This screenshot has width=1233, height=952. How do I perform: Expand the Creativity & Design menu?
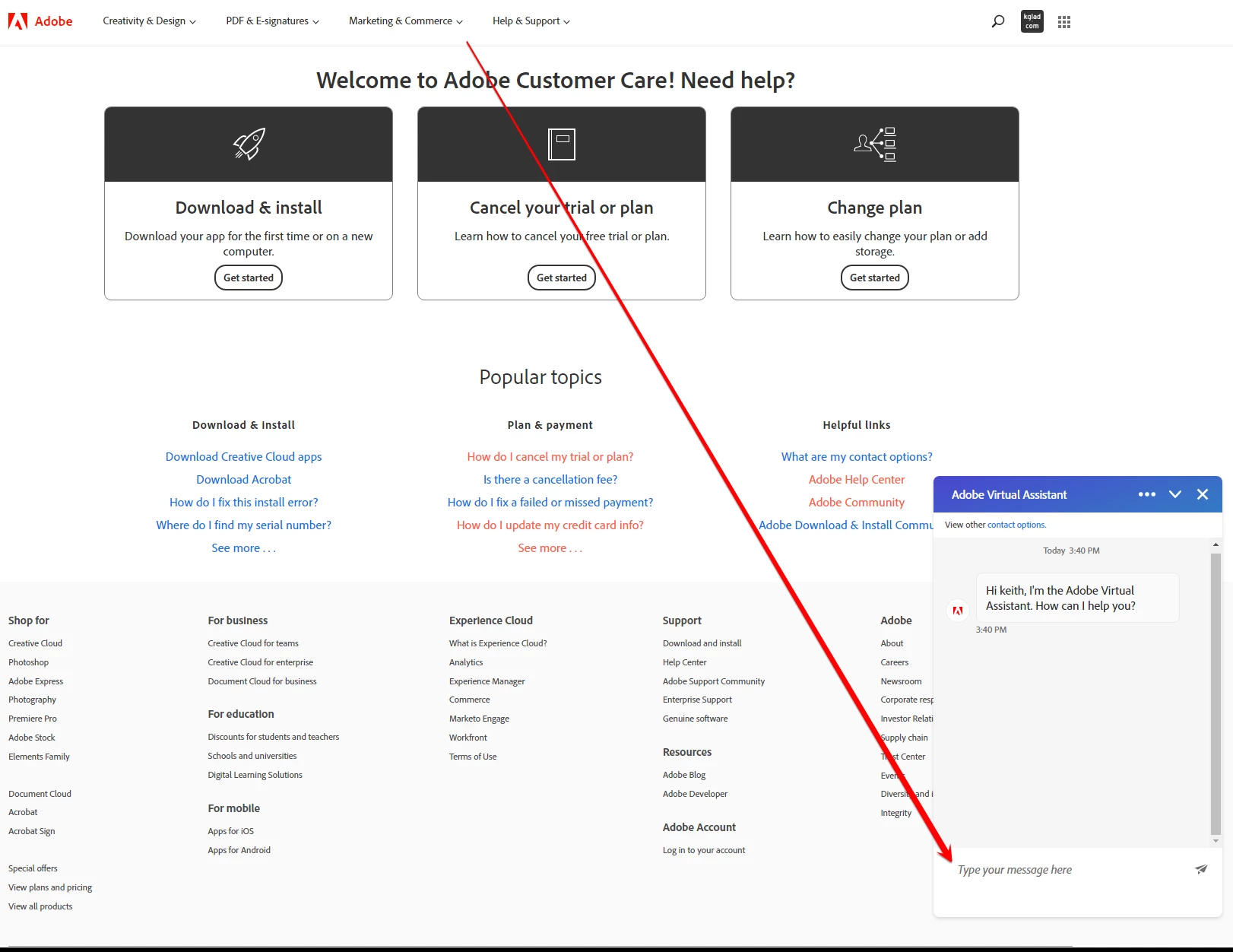click(149, 21)
